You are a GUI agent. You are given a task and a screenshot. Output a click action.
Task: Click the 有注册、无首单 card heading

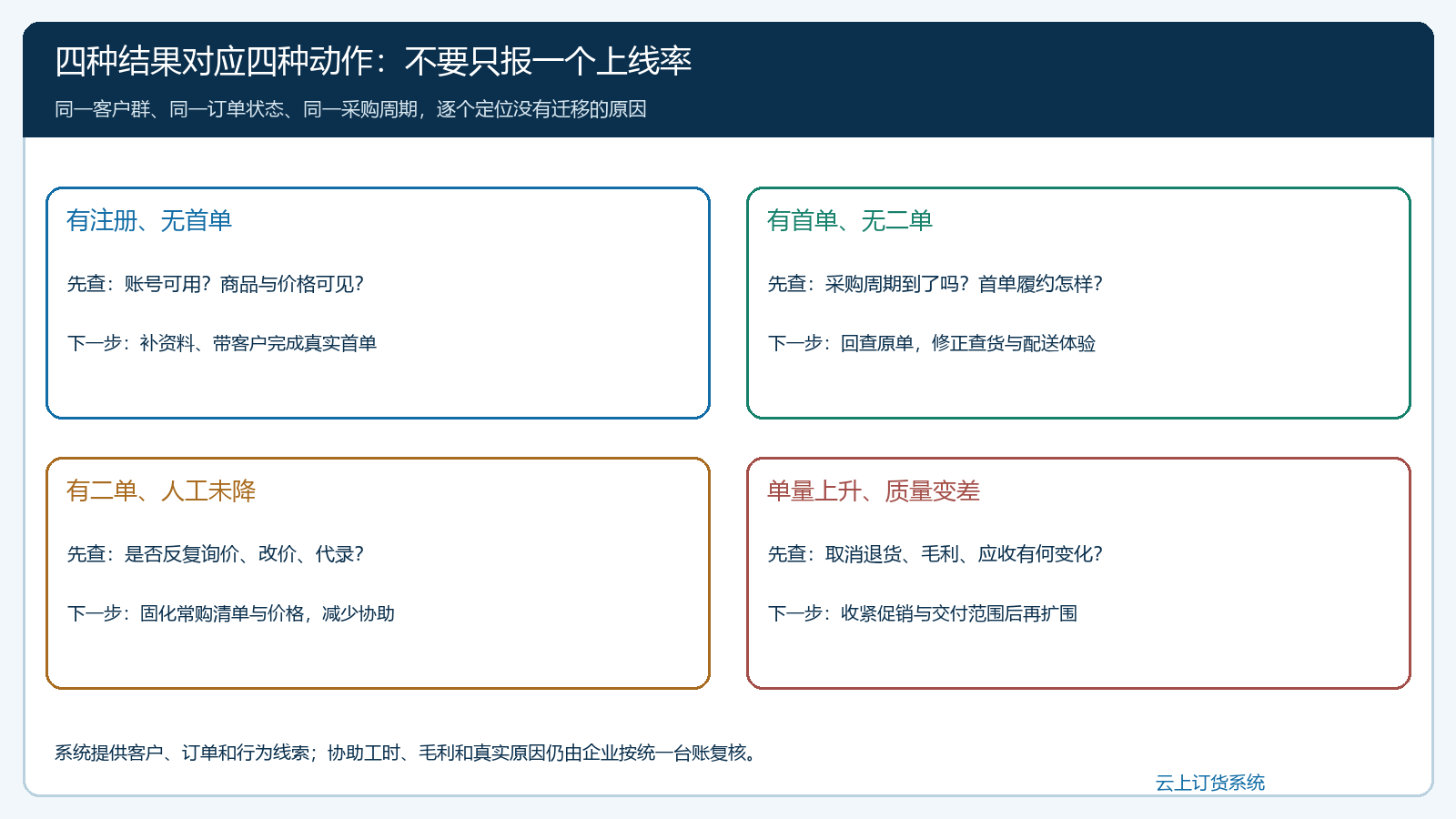point(149,220)
